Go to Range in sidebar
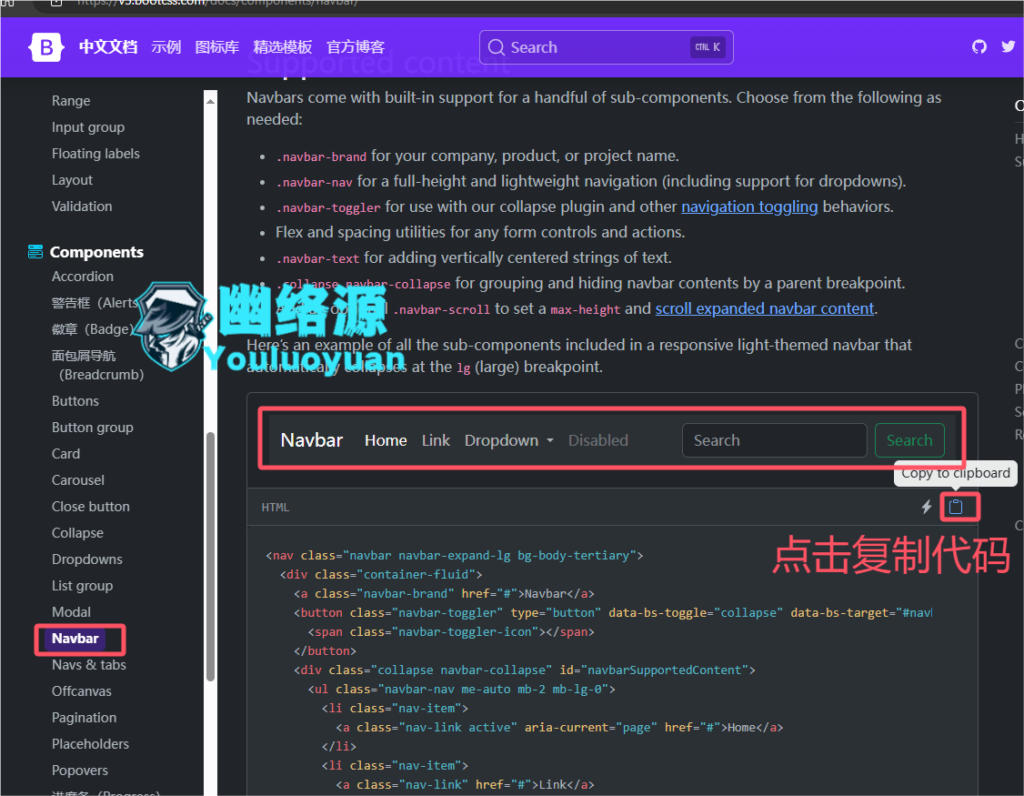 [x=71, y=101]
